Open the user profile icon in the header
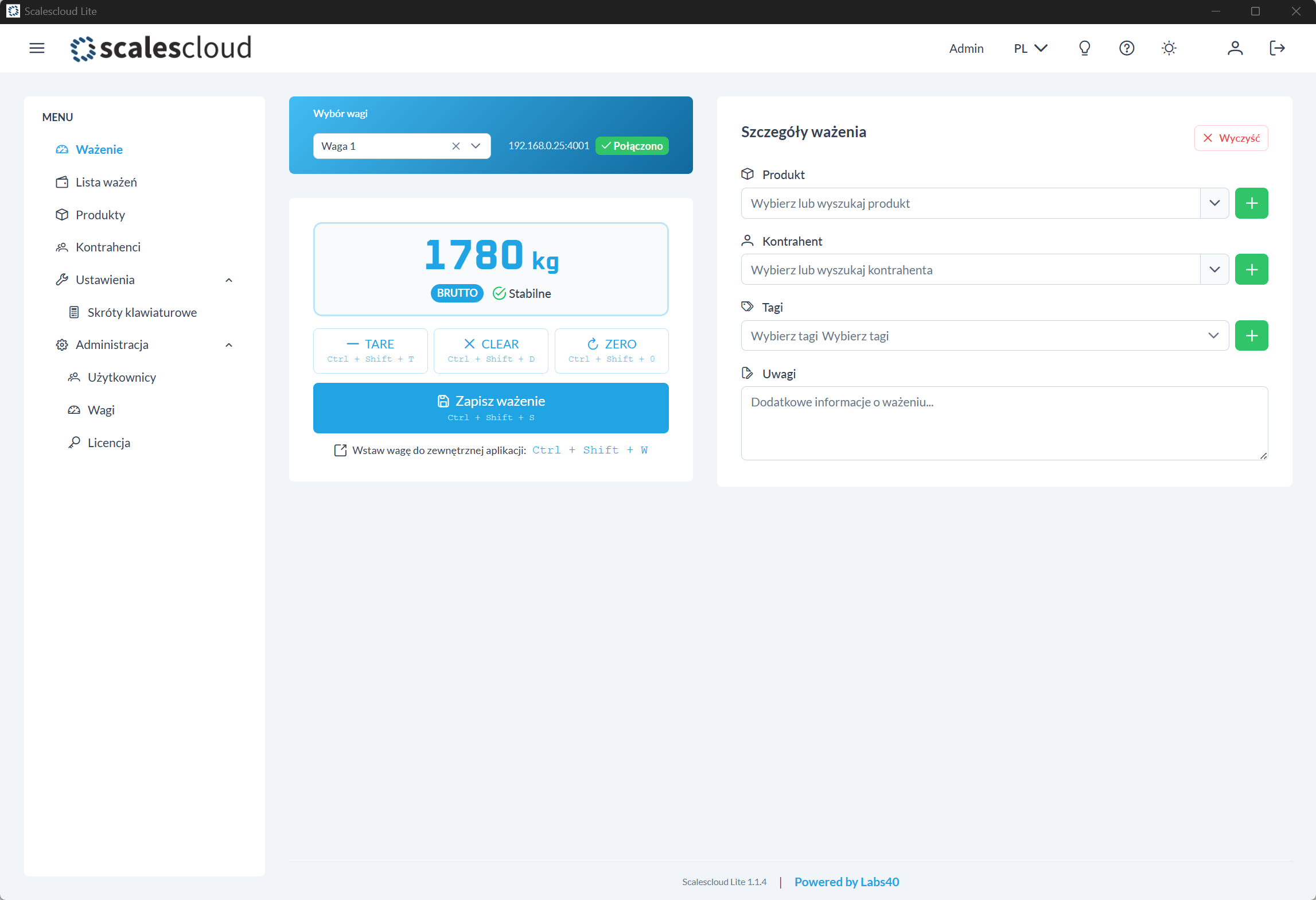Screen dimensions: 1316x900 click(1235, 48)
